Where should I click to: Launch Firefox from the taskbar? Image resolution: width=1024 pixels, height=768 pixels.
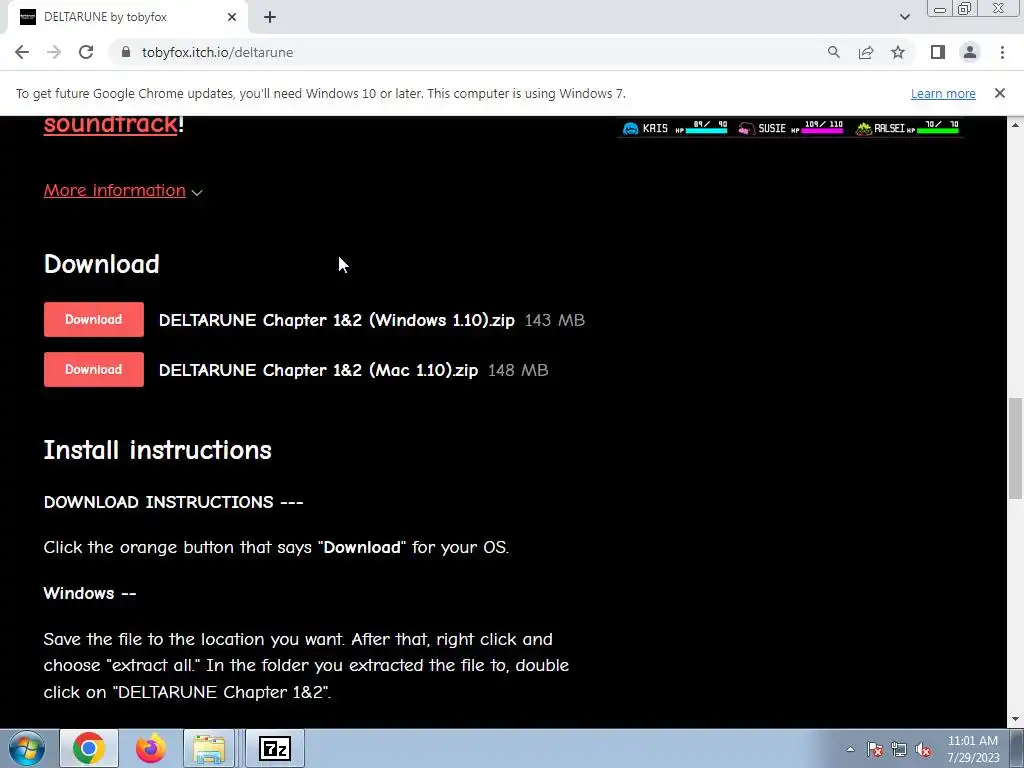click(x=151, y=748)
